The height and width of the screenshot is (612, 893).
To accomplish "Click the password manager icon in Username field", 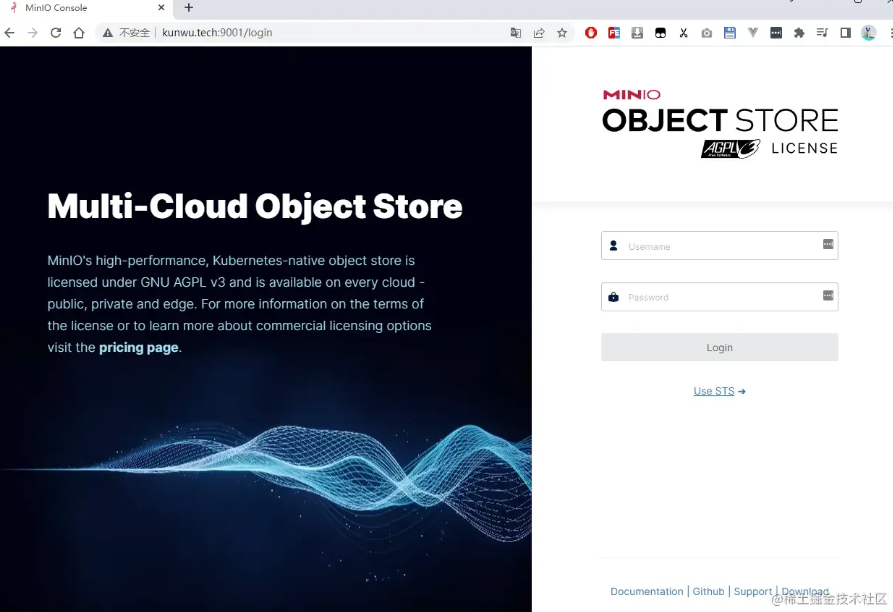I will click(x=828, y=244).
